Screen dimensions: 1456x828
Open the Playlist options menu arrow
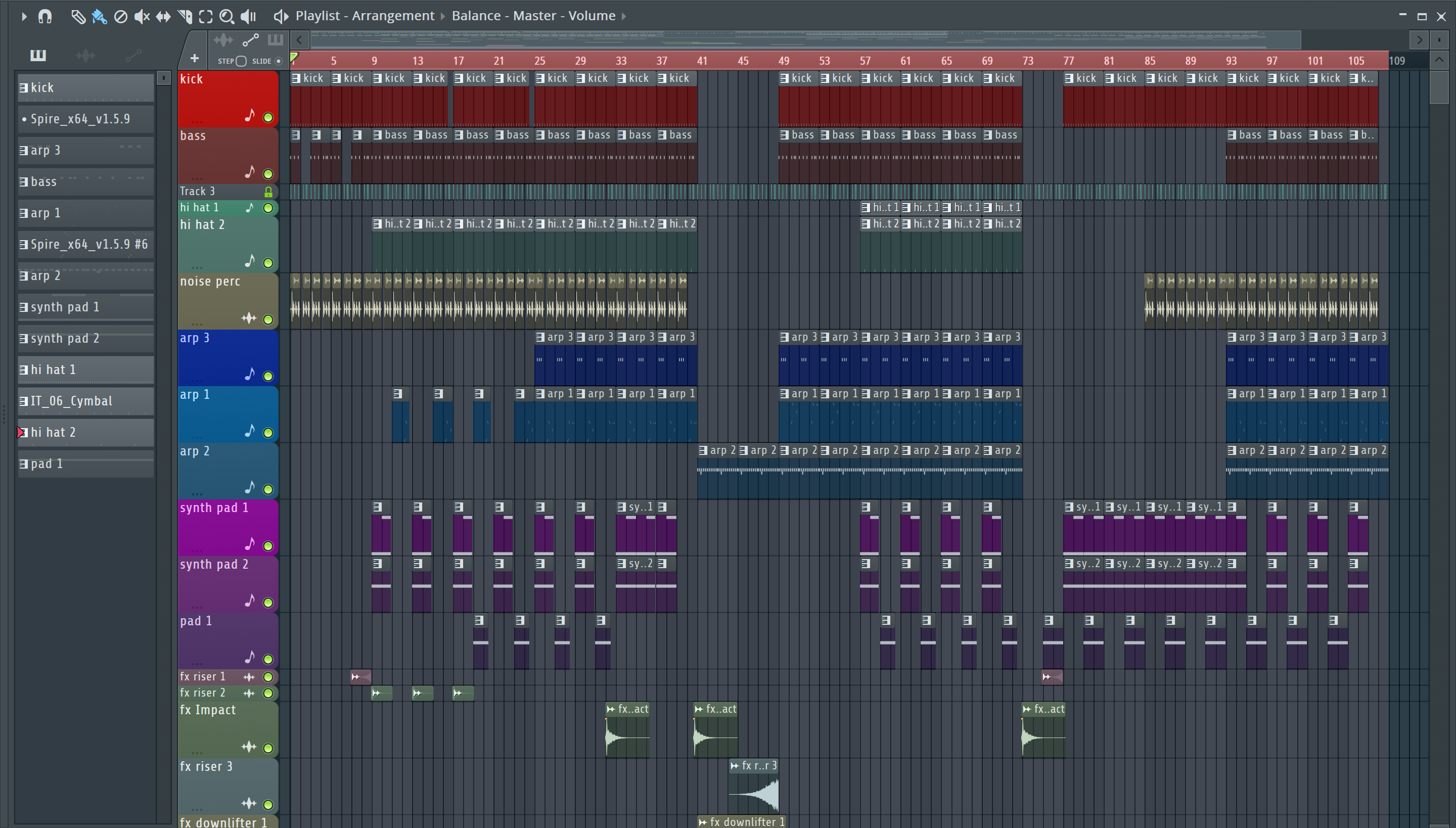[x=24, y=17]
